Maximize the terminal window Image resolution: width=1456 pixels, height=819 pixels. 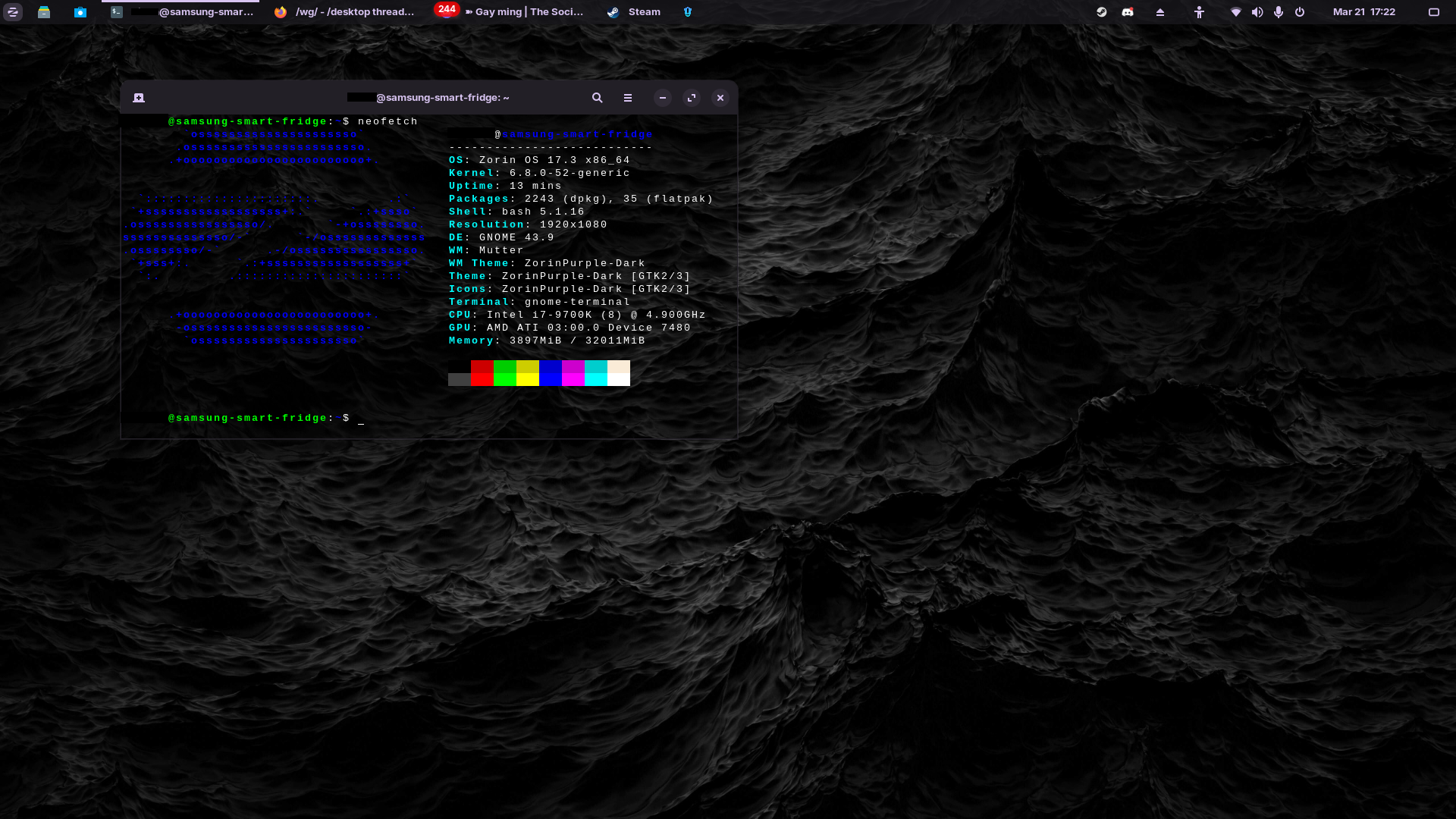coord(692,98)
